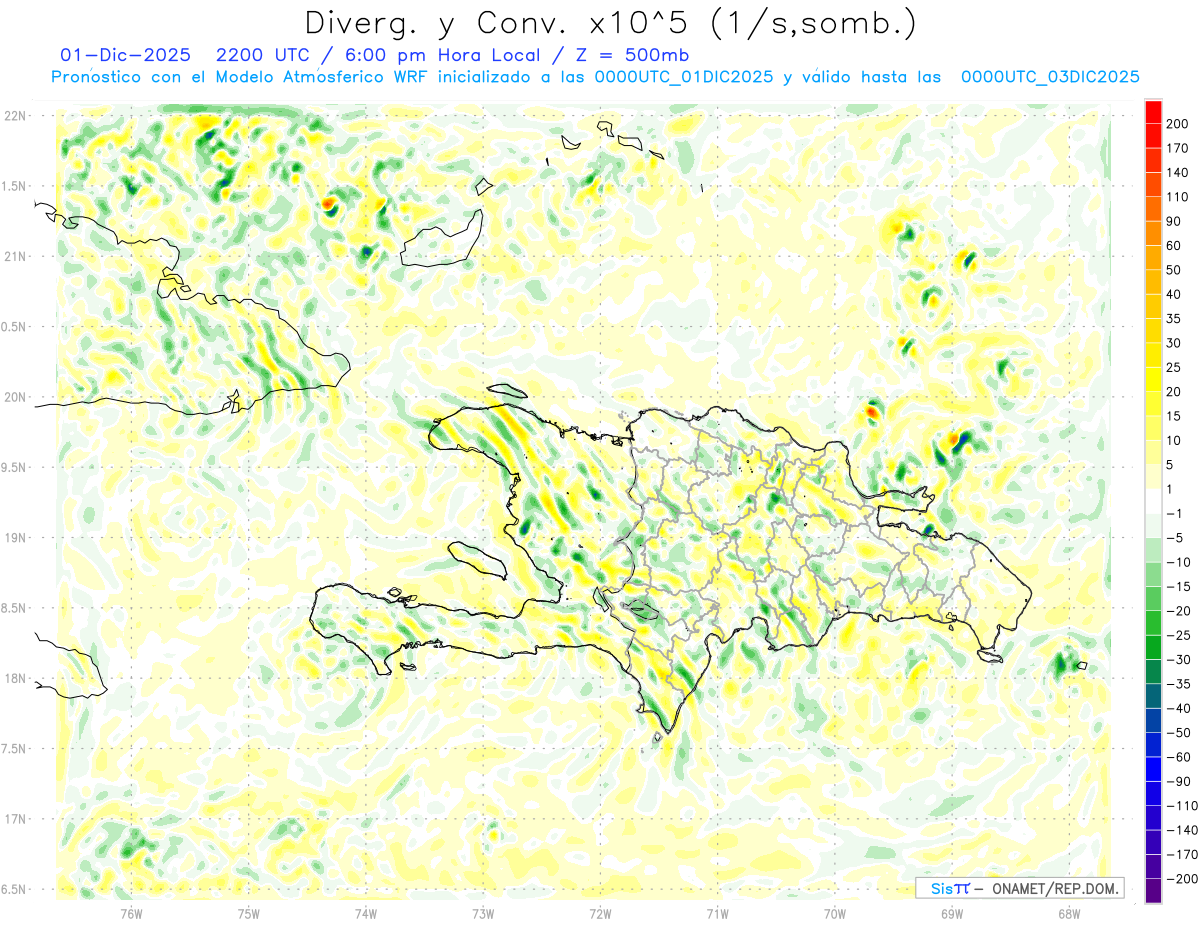
Task: Click the colorbar value "-15"
Action: click(1181, 586)
